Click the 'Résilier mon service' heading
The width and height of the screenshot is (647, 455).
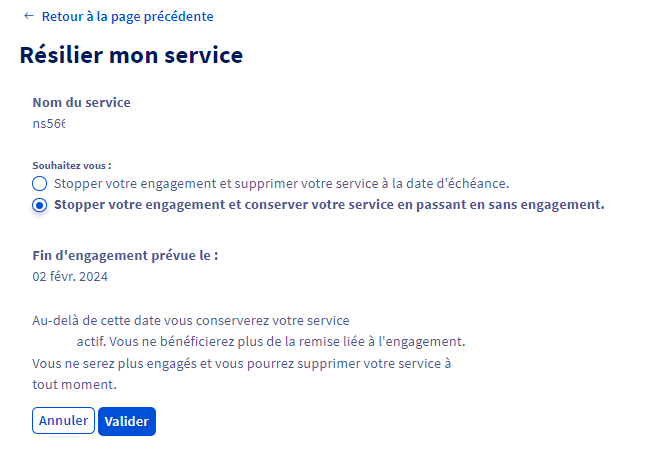[x=131, y=55]
